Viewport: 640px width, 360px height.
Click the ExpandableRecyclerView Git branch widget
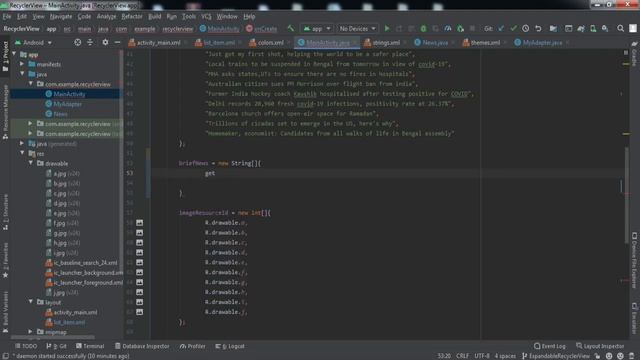click(x=556, y=356)
